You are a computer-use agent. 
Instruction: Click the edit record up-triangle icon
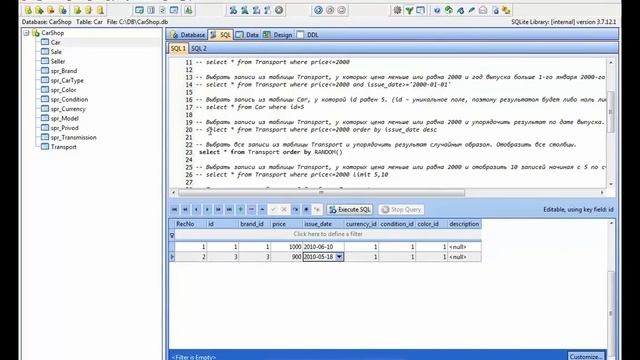click(262, 209)
